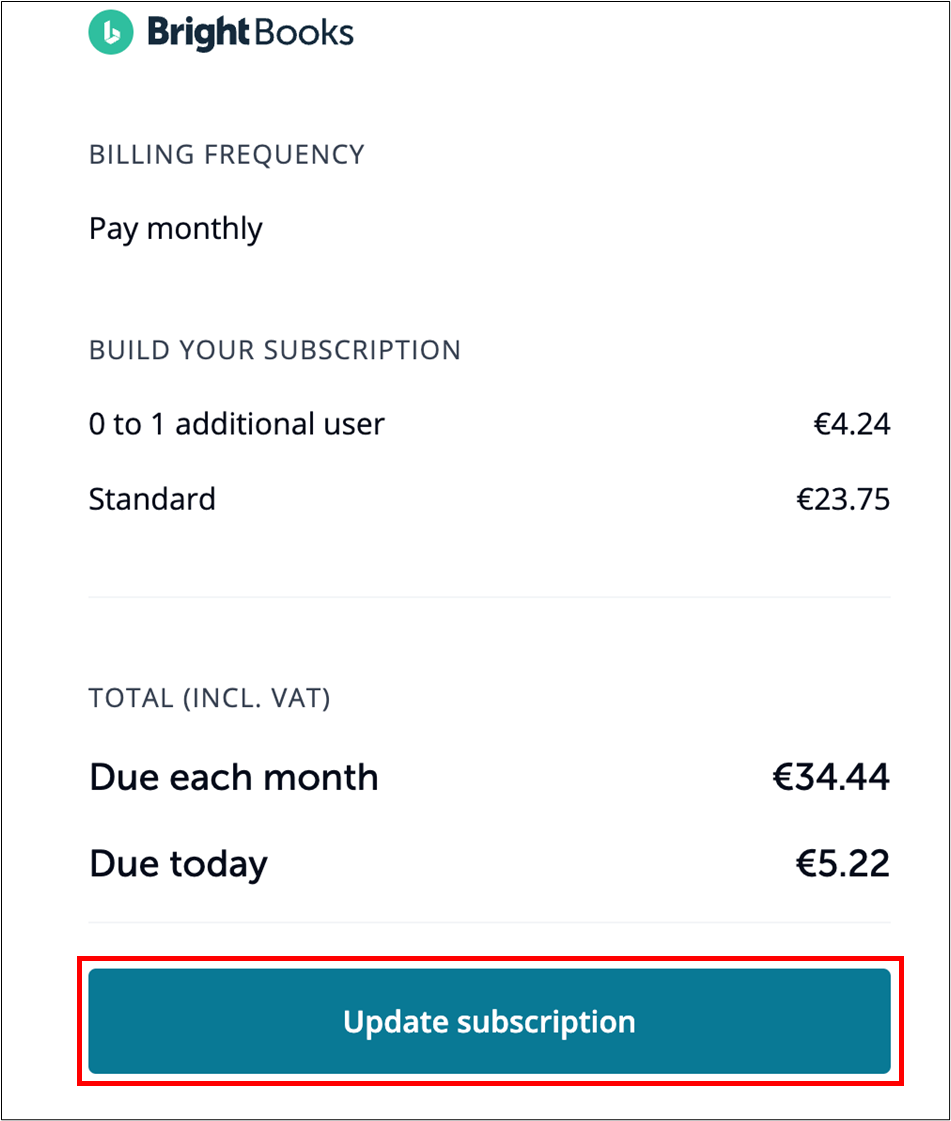Click the word Bright in the logo
Viewport: 951px width, 1121px height.
click(198, 34)
